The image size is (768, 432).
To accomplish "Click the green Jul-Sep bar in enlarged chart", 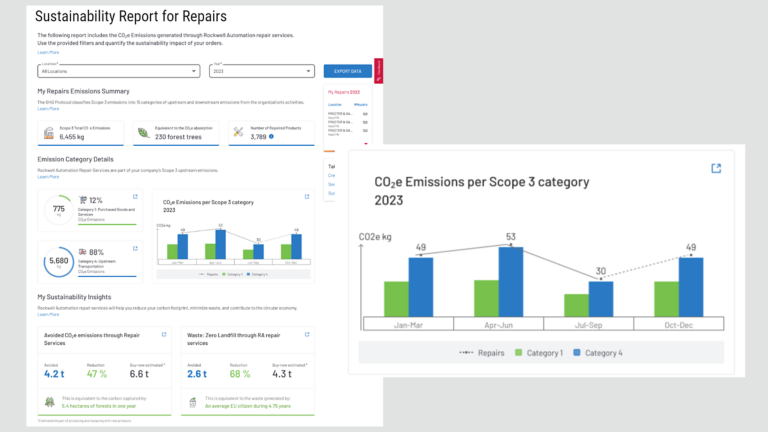I will pos(576,306).
